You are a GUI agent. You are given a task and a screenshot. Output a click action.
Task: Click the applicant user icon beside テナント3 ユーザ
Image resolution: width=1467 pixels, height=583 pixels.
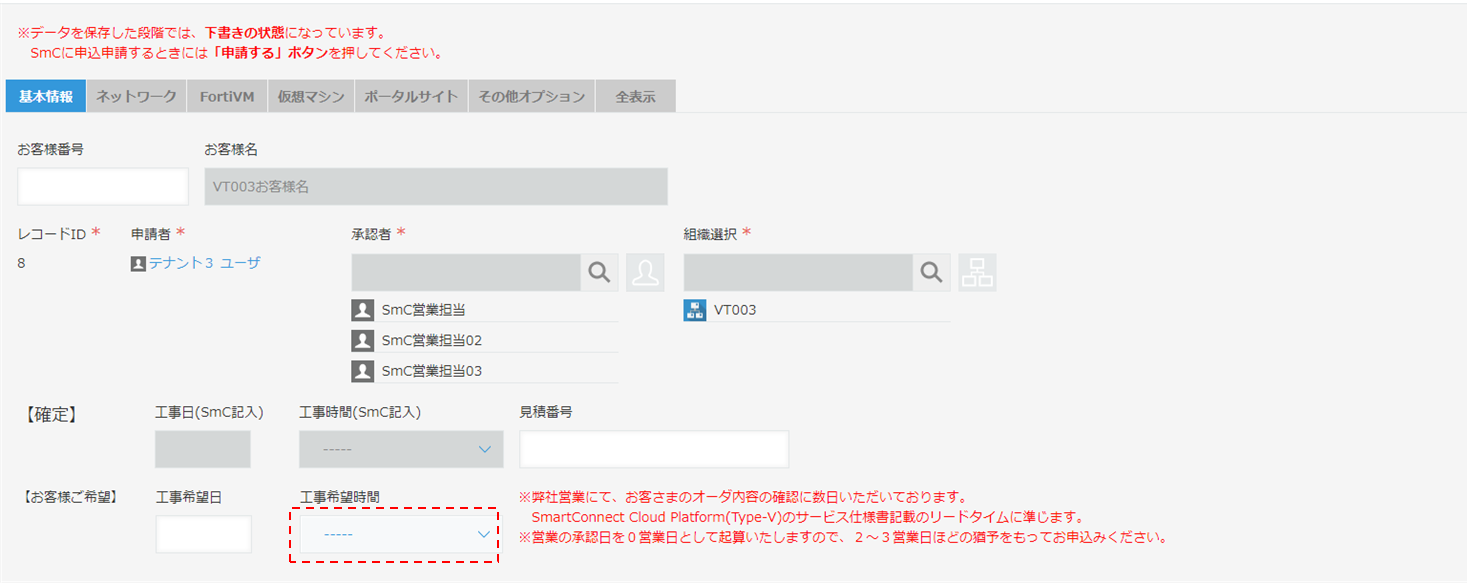(138, 263)
